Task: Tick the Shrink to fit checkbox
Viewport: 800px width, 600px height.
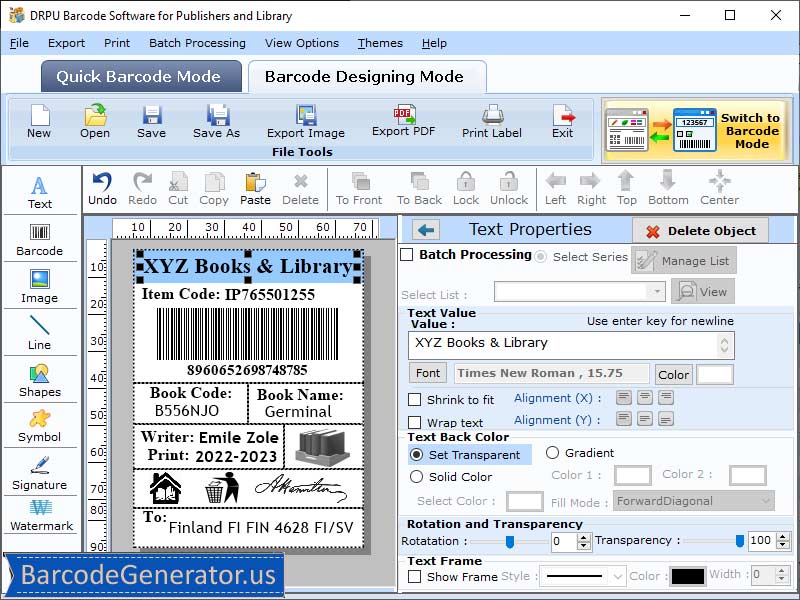Action: [x=415, y=400]
